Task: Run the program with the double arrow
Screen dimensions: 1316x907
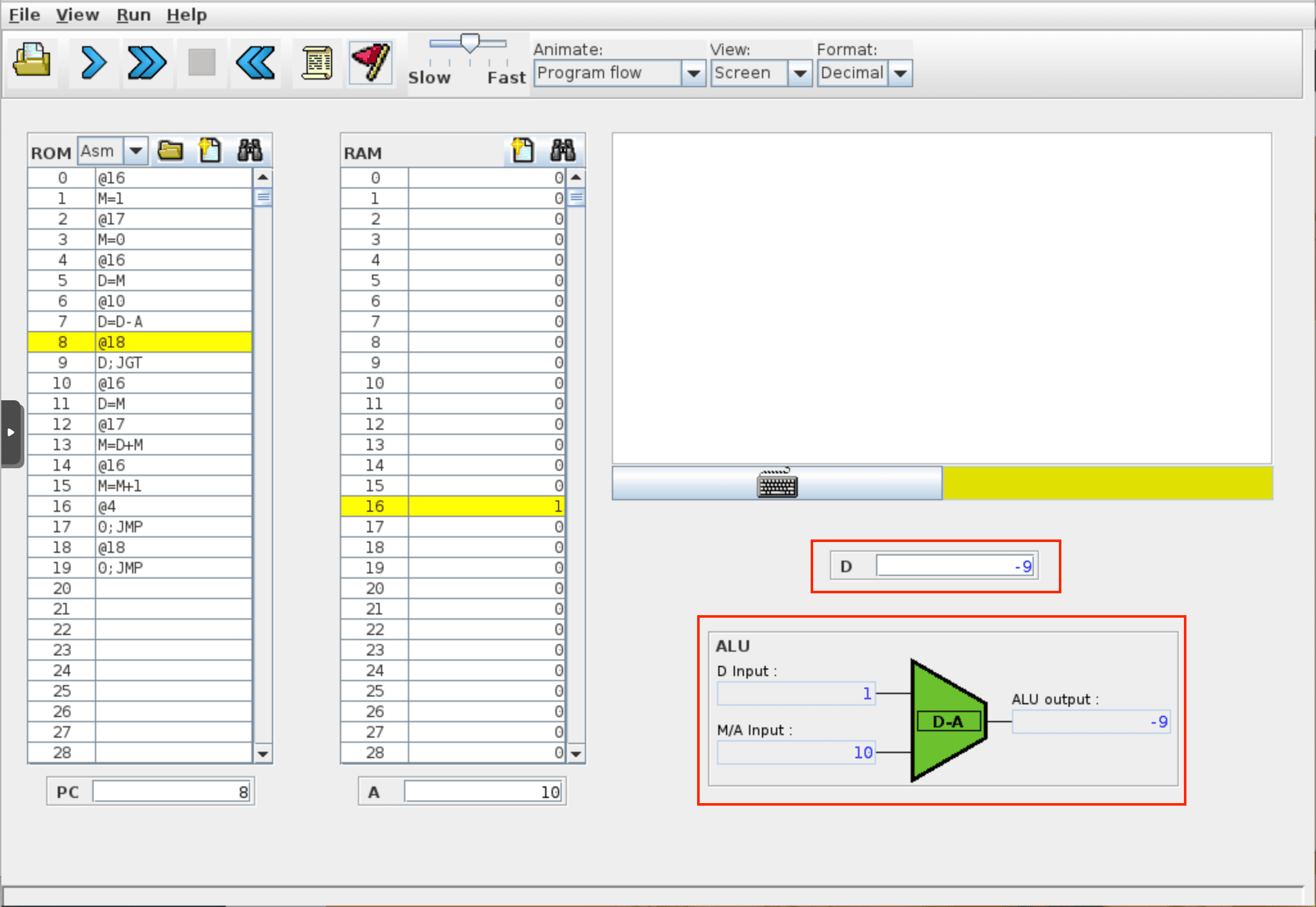Action: [x=147, y=63]
